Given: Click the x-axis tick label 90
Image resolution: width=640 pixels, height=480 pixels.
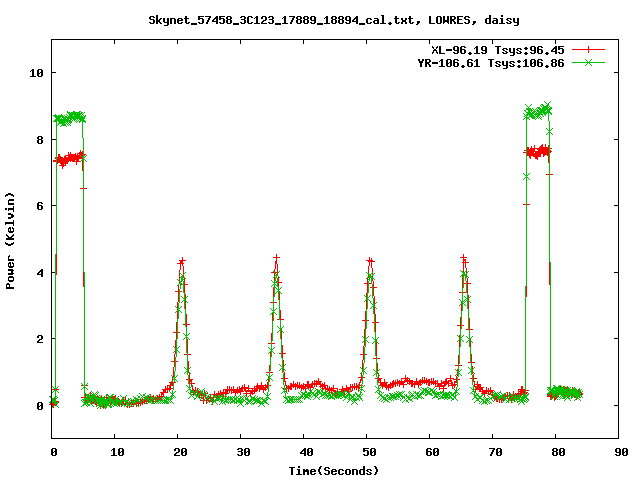Looking at the screenshot, I should (621, 452).
